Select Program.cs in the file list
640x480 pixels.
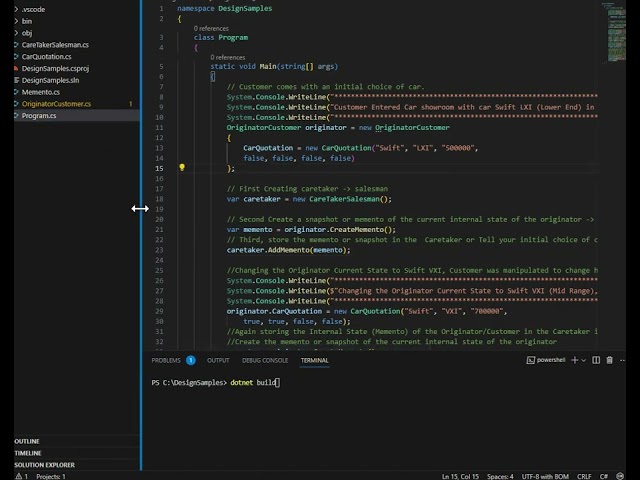[76, 116]
